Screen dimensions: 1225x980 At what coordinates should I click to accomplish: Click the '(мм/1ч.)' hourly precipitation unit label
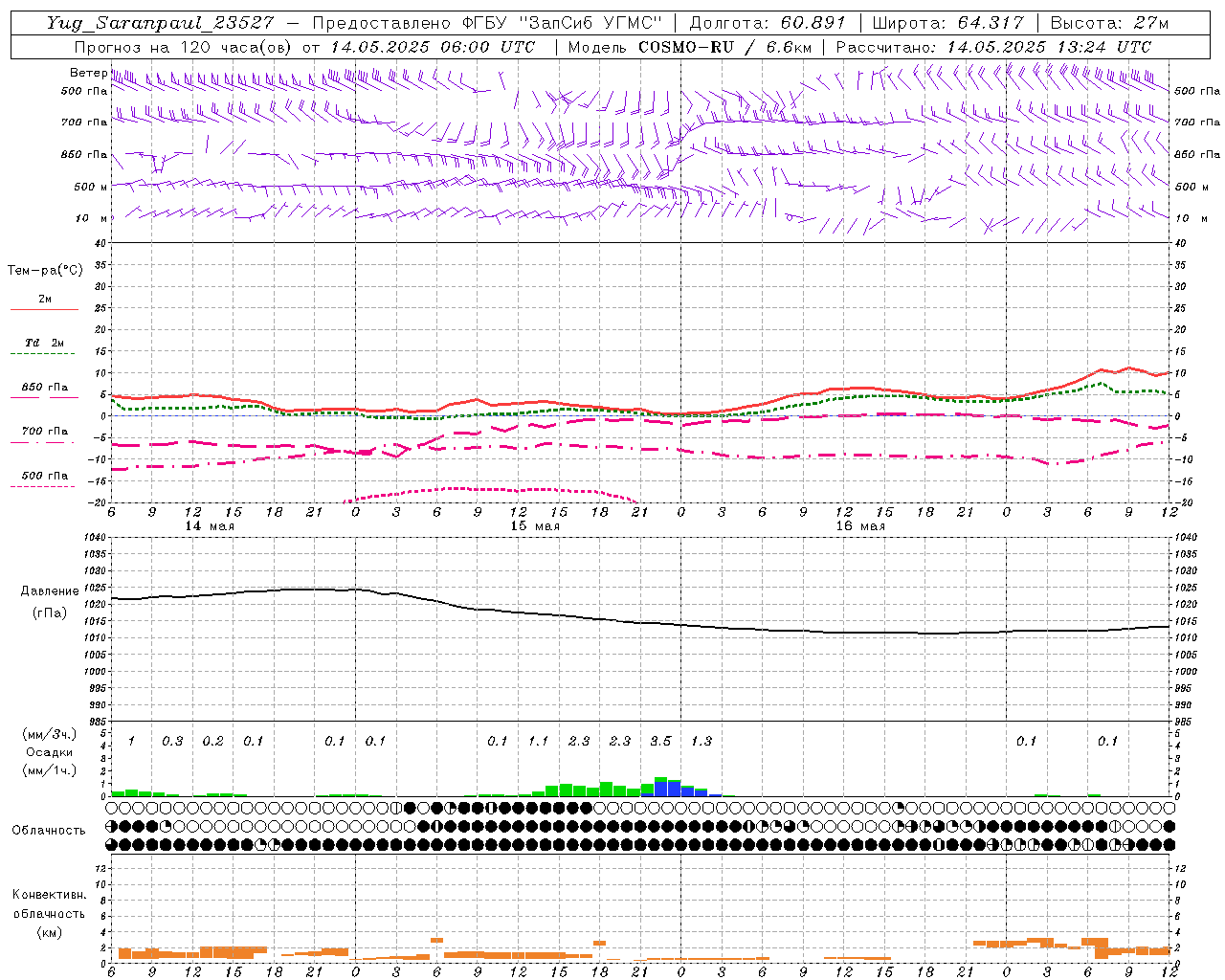tap(50, 770)
